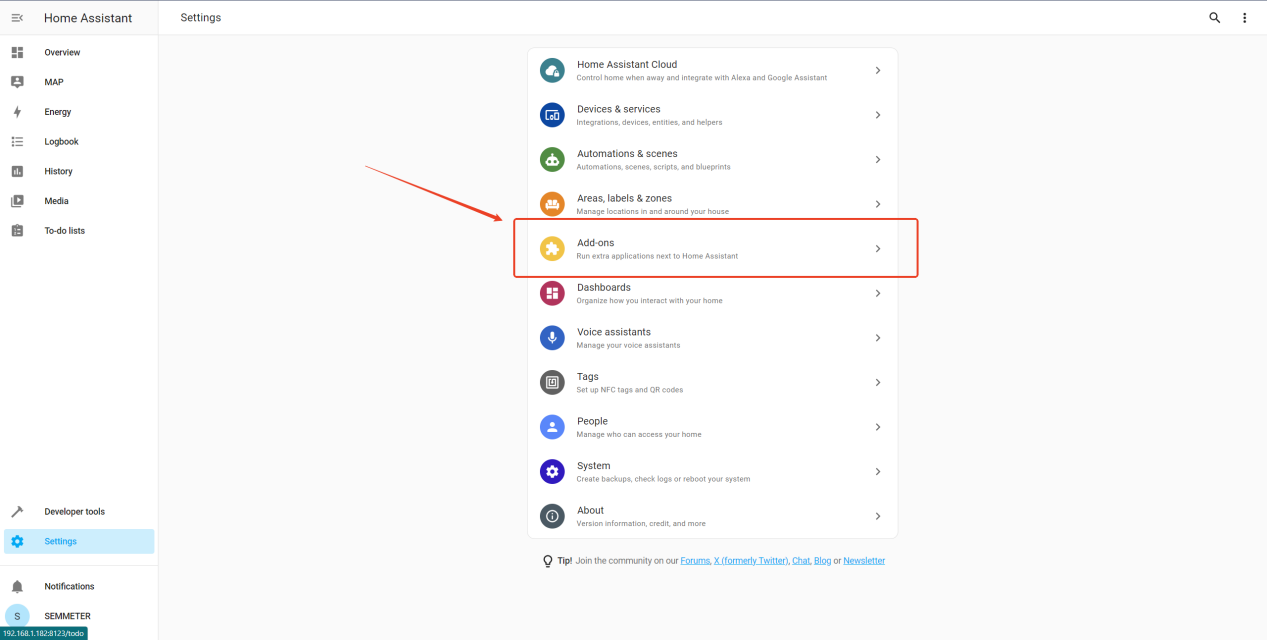Click the Dashboards icon

[552, 293]
